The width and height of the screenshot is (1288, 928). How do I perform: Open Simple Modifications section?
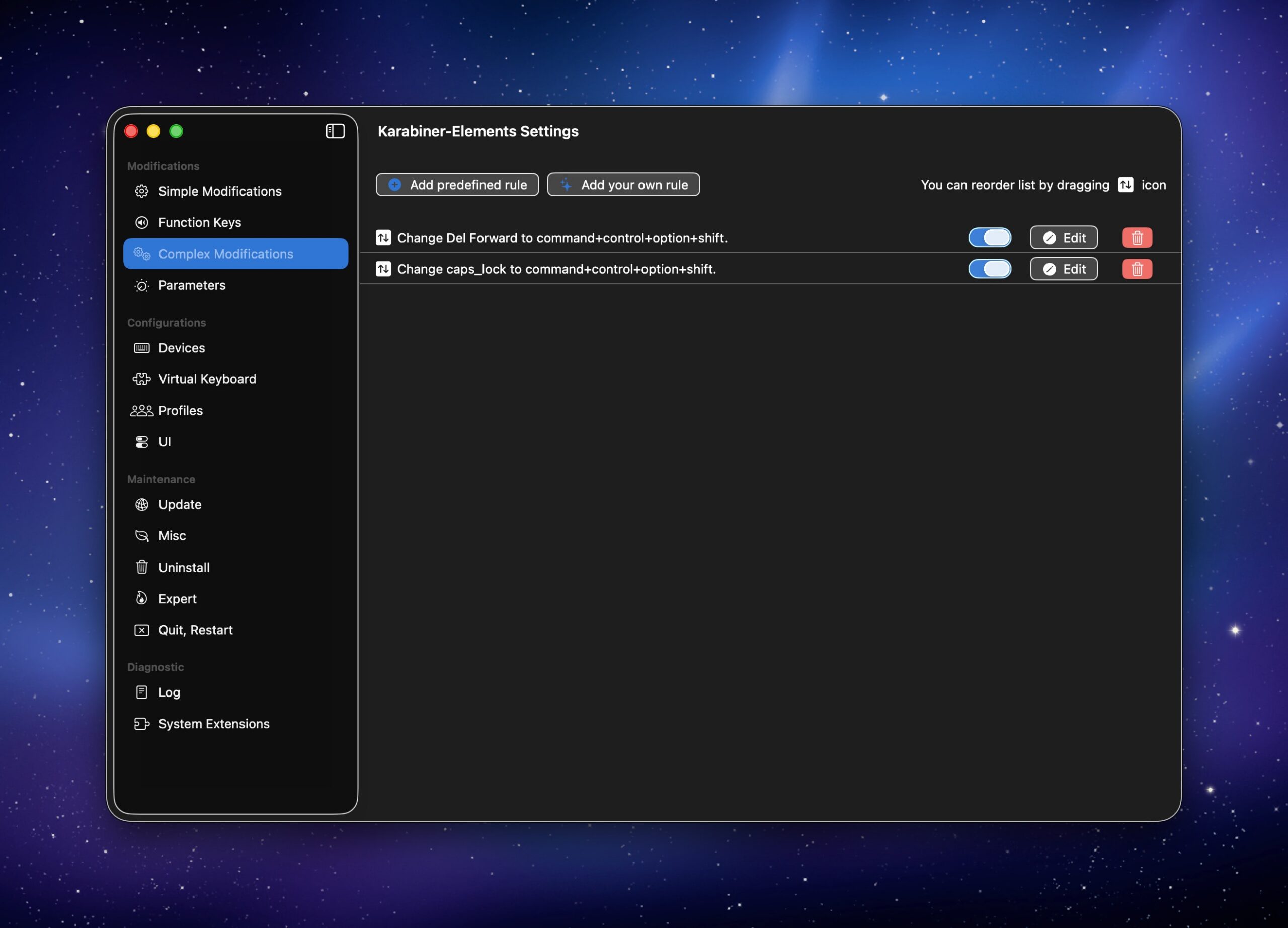pos(219,191)
